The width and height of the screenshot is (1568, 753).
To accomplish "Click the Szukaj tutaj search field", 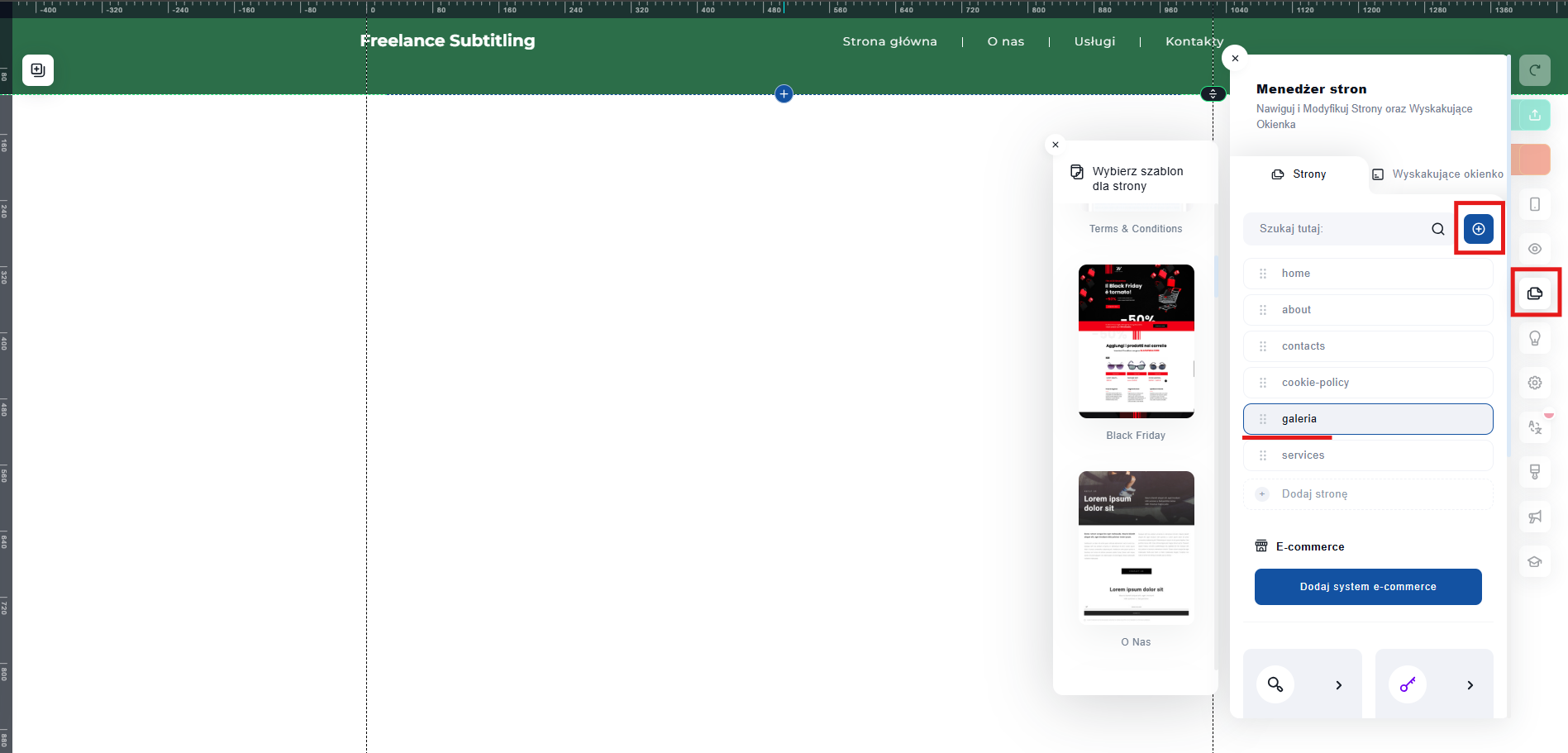I will [1339, 229].
